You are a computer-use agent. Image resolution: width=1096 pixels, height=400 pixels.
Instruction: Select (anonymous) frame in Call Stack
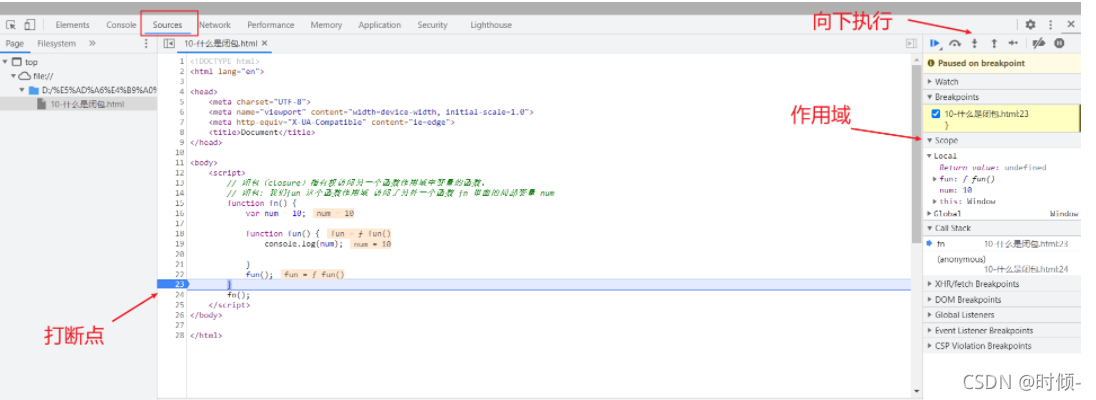tap(1002, 264)
